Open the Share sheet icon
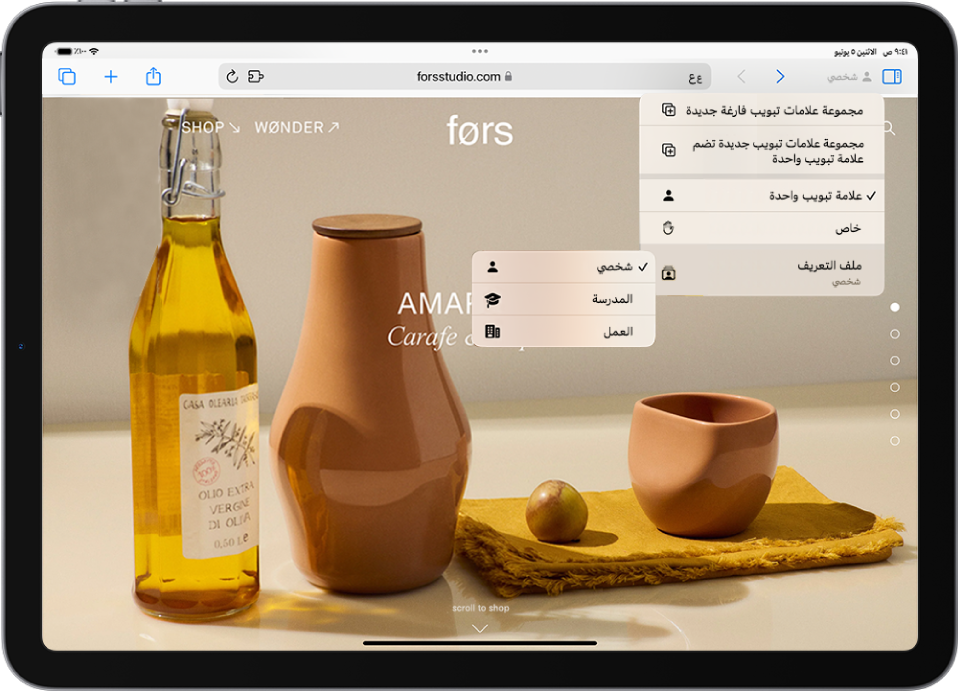Image resolution: width=958 pixels, height=692 pixels. [x=154, y=77]
